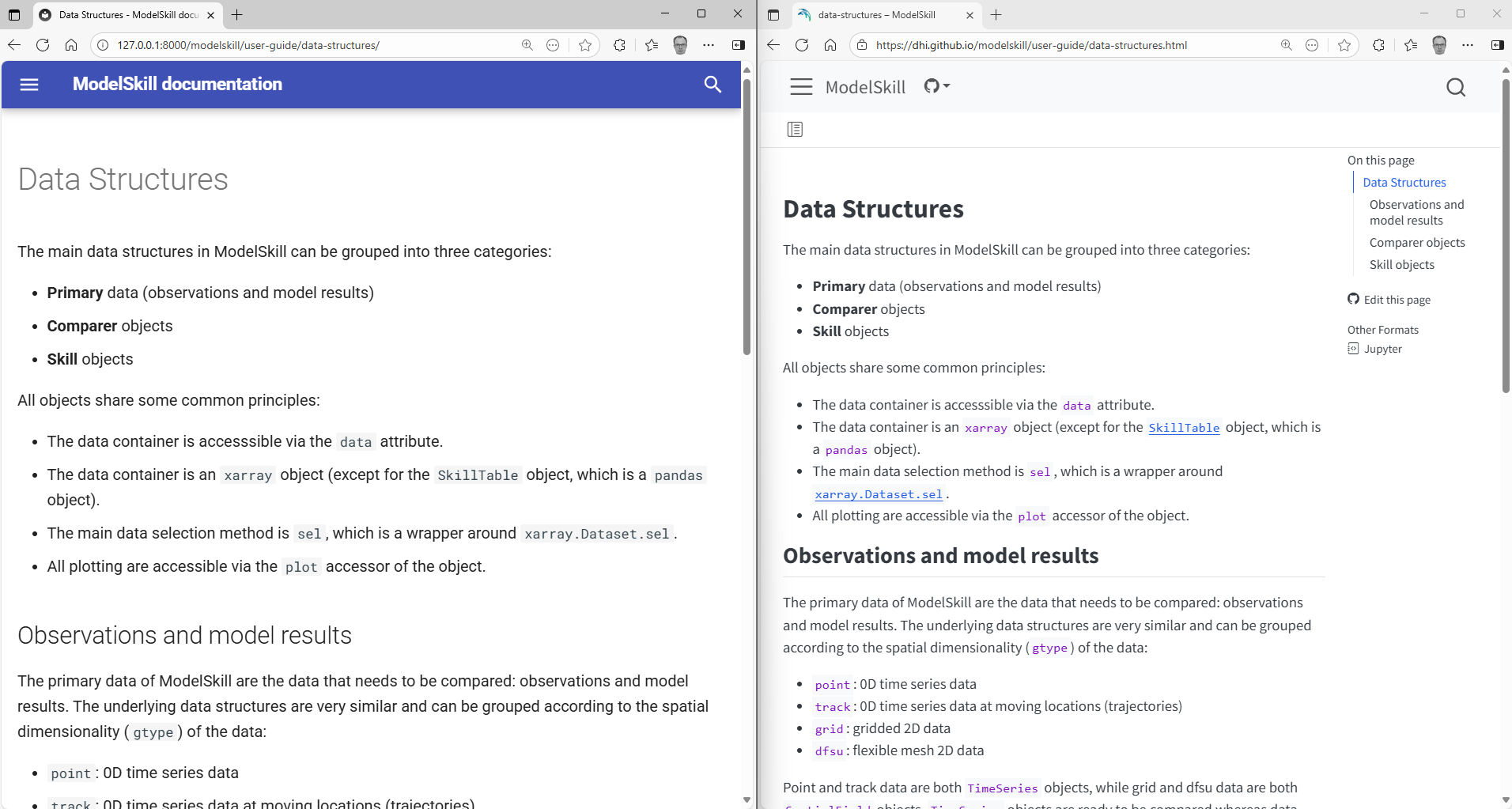Jump to Comparer objects TOC entry

tap(1417, 243)
